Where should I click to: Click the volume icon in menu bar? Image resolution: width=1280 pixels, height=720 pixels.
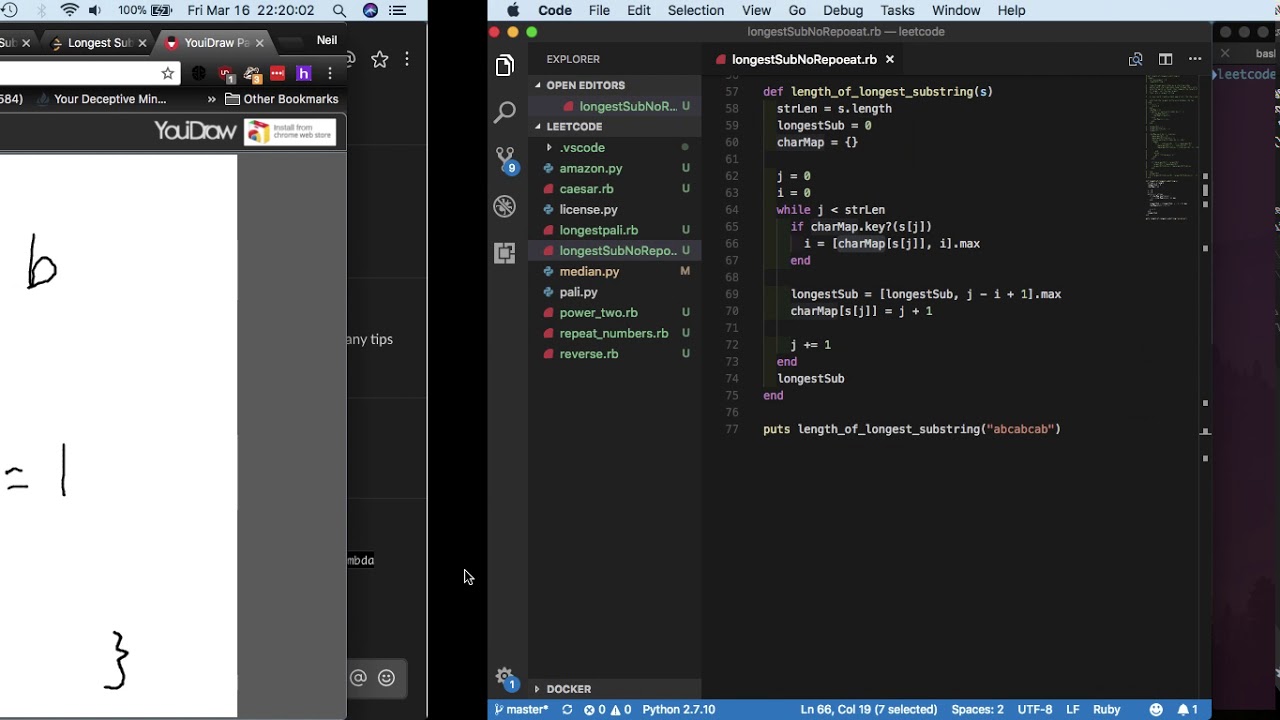(95, 11)
